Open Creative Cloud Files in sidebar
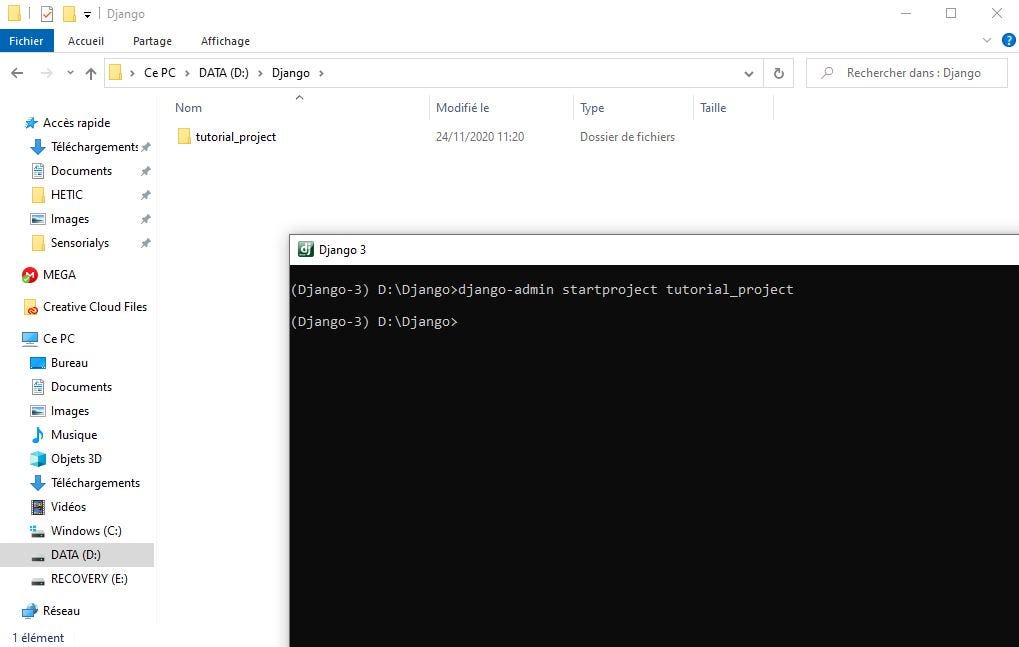This screenshot has height=647, width=1019. point(95,307)
